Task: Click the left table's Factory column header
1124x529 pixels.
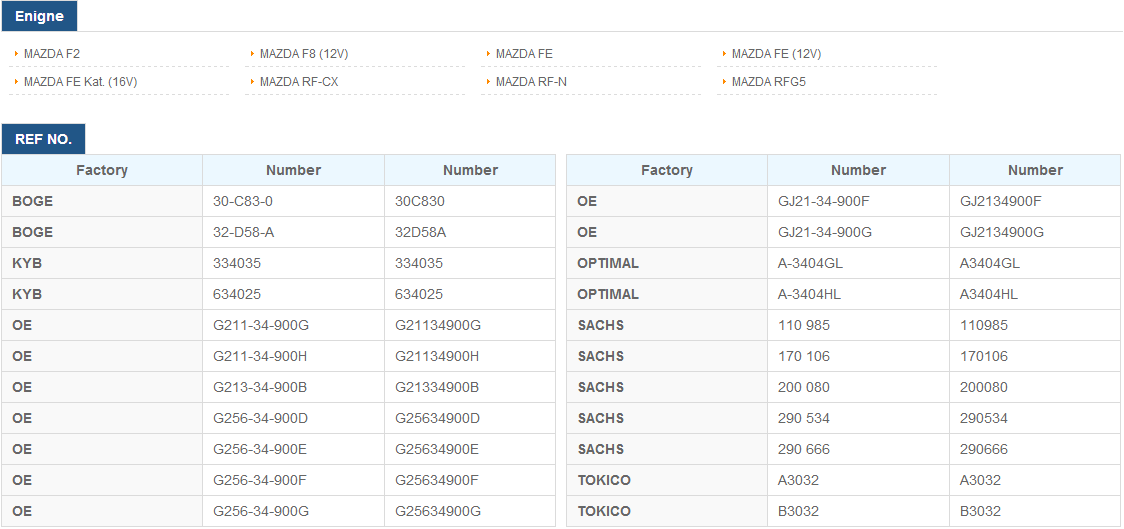Action: (x=102, y=171)
